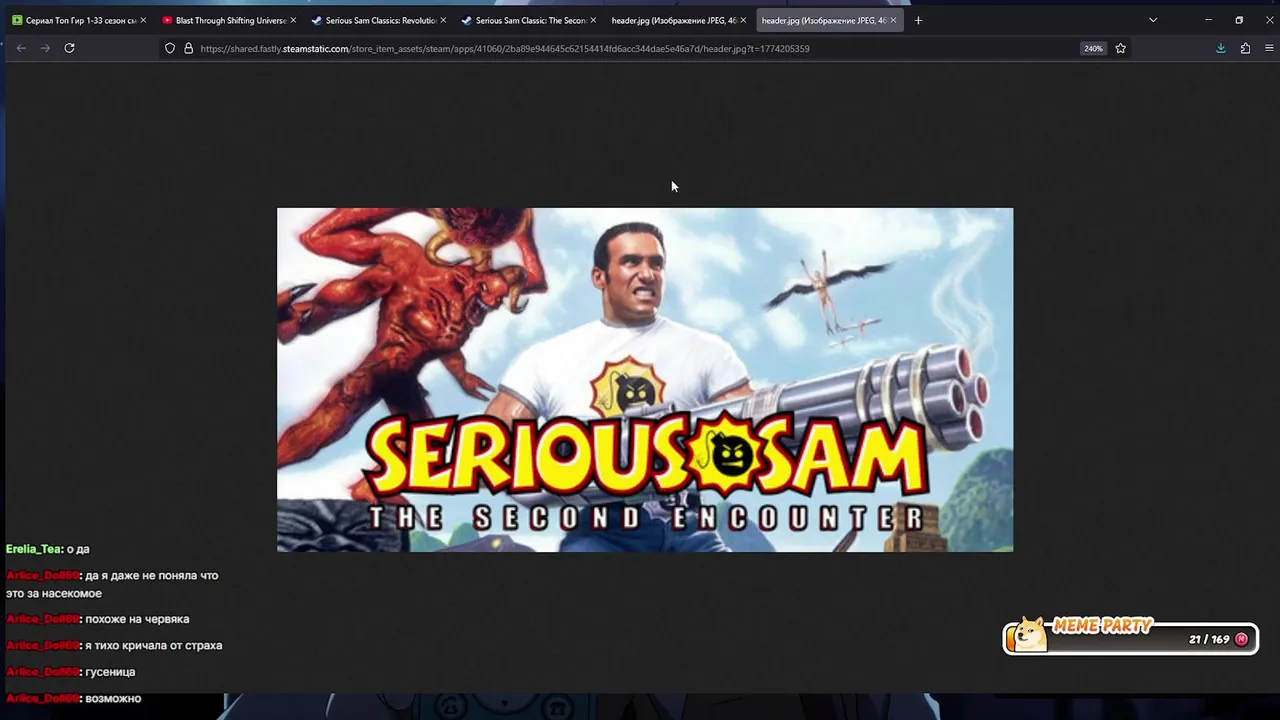Expand the list all tabs chevron
1280x720 pixels.
pyautogui.click(x=1153, y=20)
